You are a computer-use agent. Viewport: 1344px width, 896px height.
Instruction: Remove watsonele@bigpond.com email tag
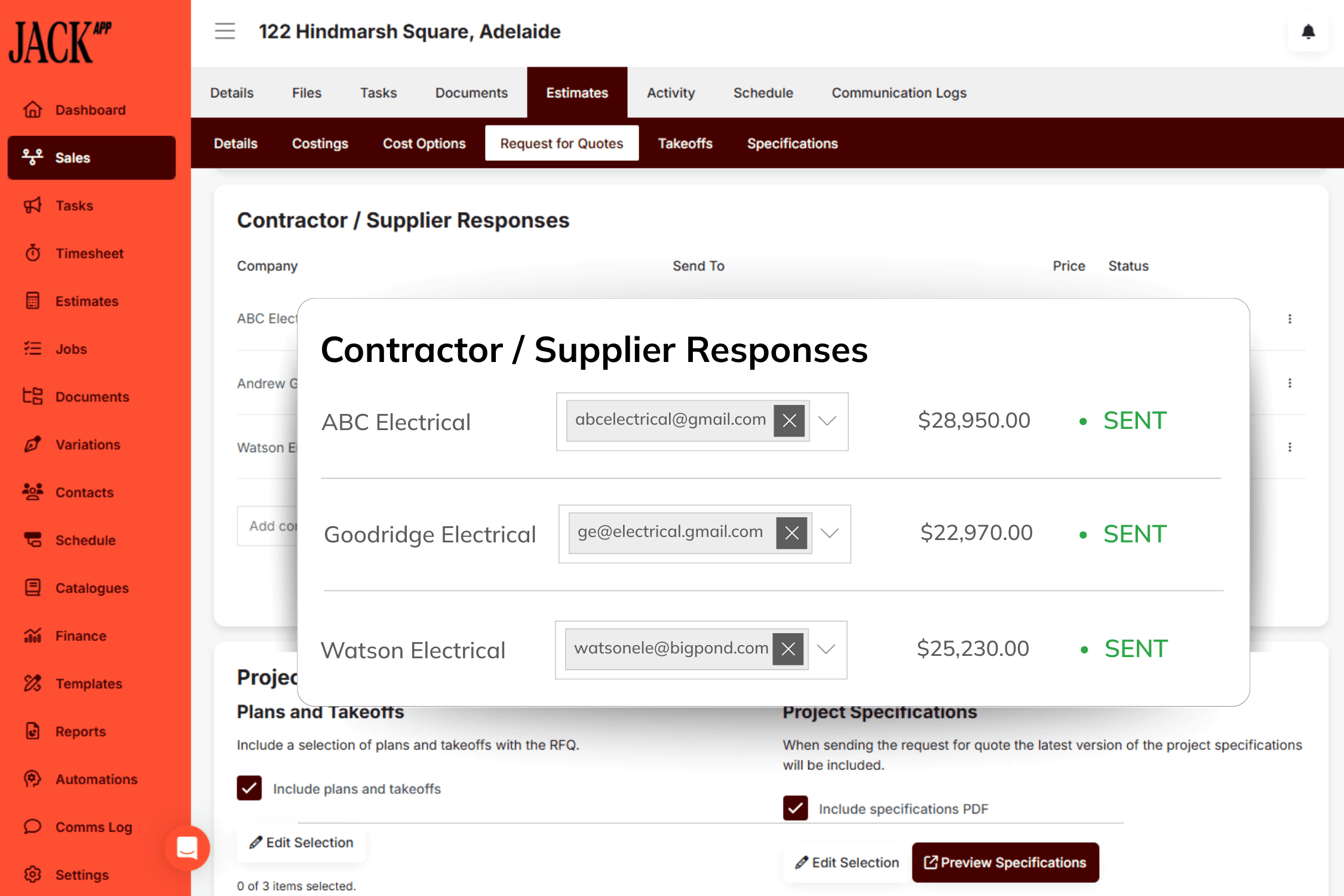[x=788, y=649]
